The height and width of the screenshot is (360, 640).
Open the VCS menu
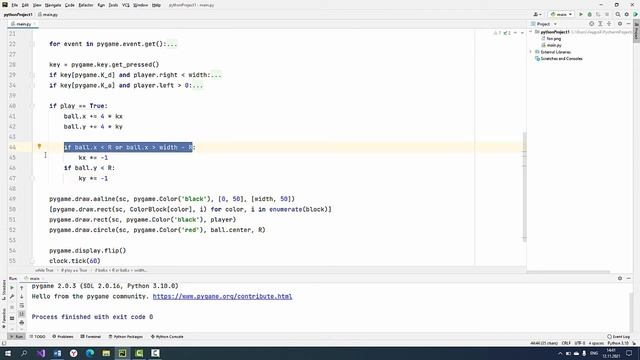tap(126, 5)
